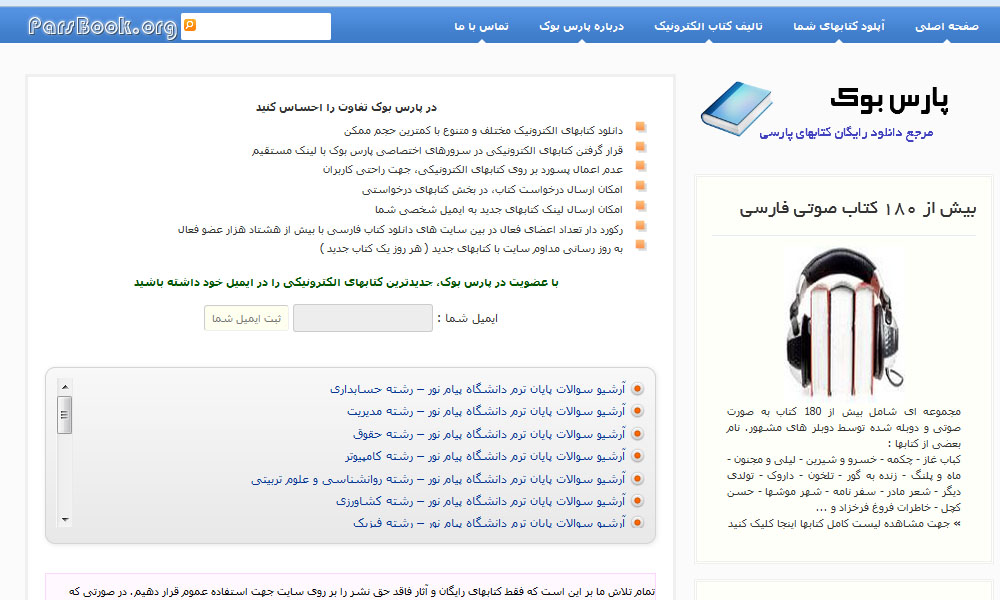
Task: Click the ایمیل شما input field
Action: [x=363, y=318]
